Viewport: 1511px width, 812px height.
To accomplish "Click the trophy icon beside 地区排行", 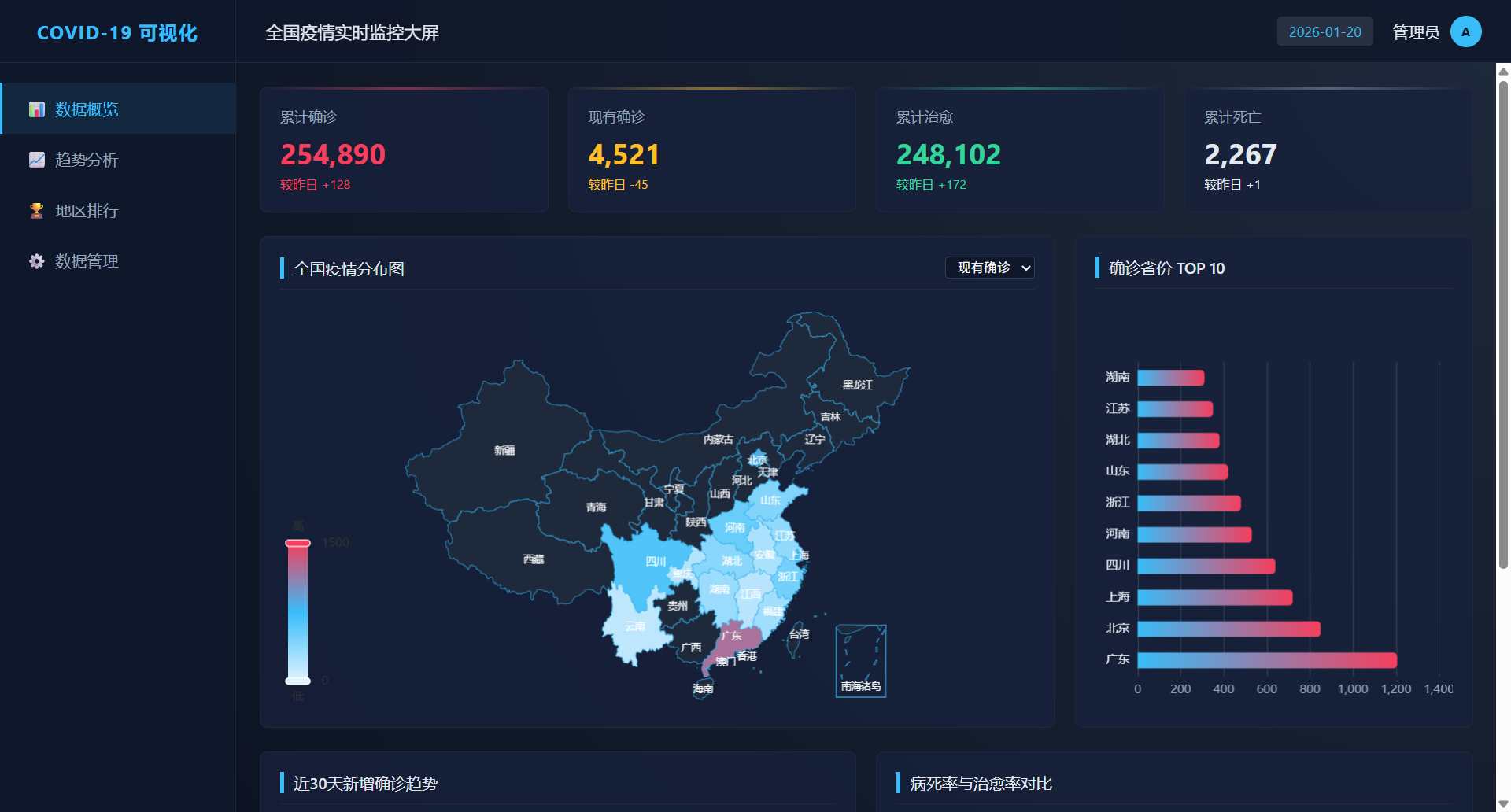I will click(37, 211).
